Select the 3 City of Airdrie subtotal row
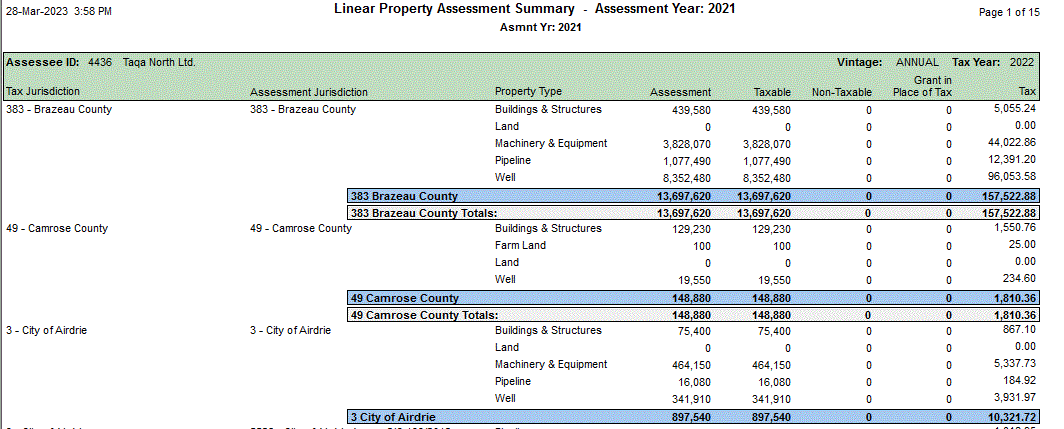This screenshot has width=1064, height=429. coord(393,416)
